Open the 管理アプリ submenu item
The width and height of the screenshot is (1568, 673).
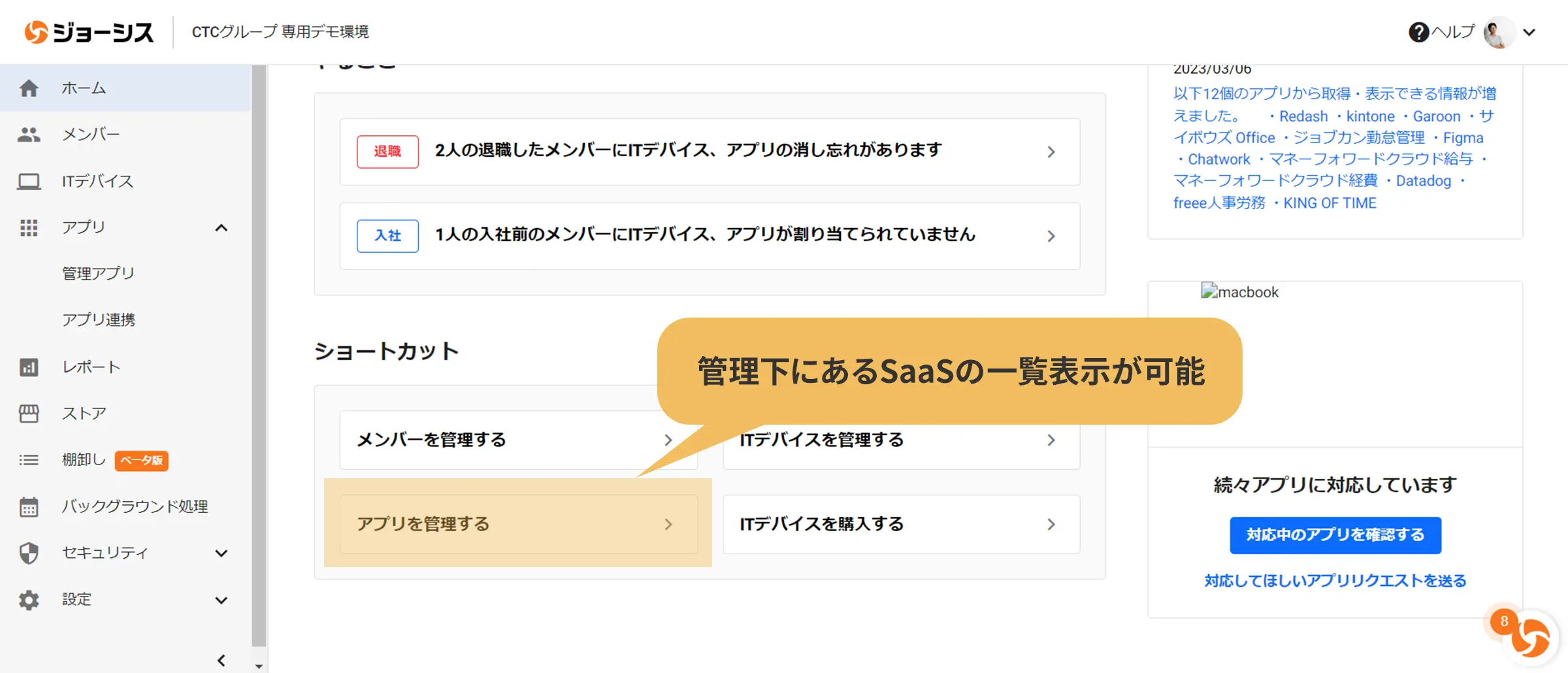click(x=99, y=273)
